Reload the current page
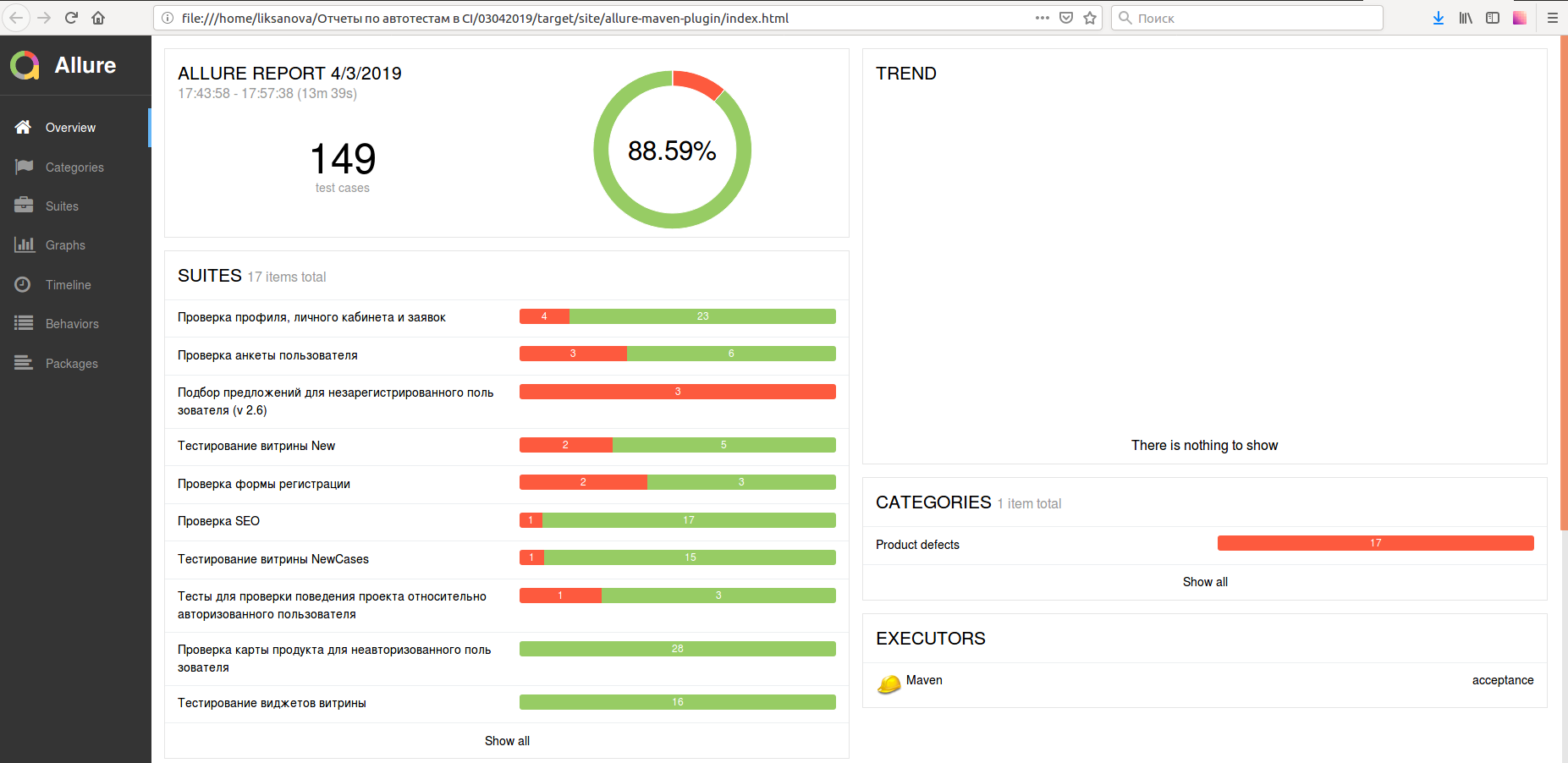The image size is (1568, 763). tap(71, 18)
